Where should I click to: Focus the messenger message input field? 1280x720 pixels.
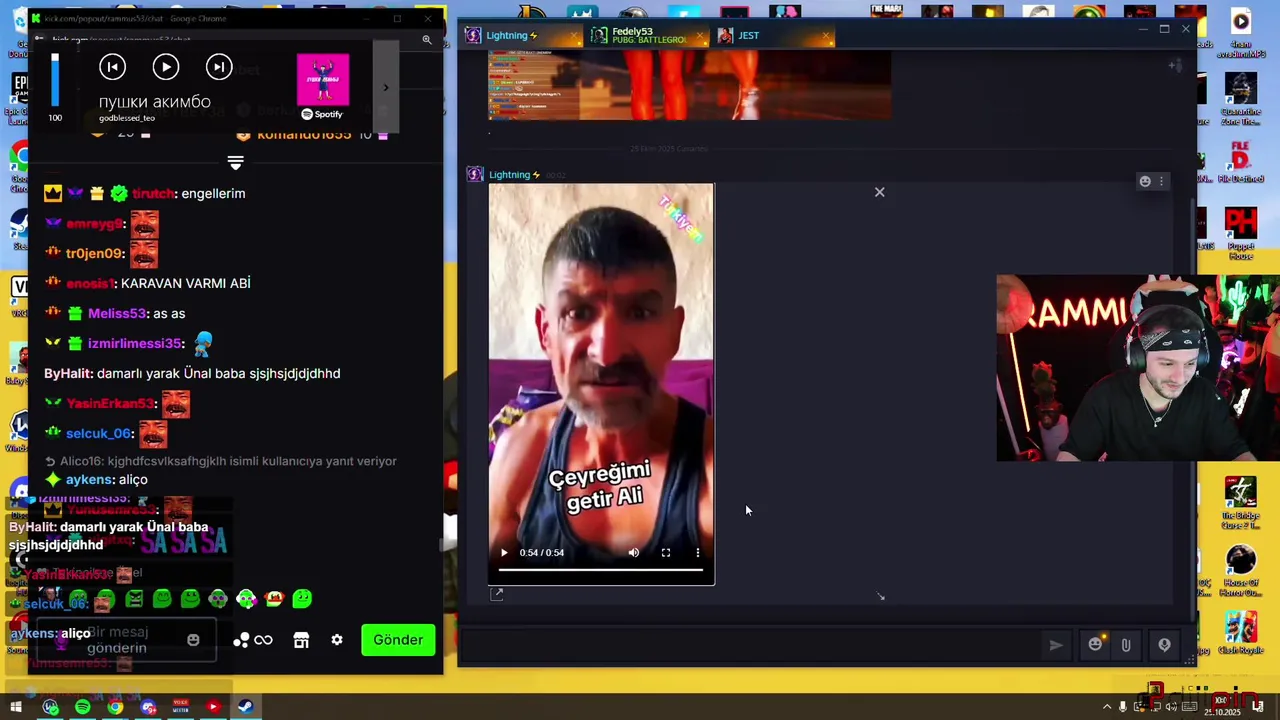pyautogui.click(x=750, y=645)
